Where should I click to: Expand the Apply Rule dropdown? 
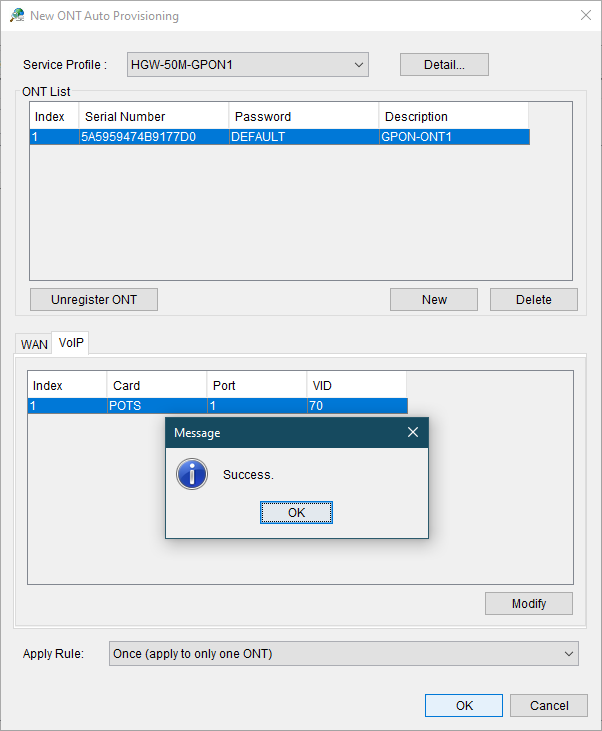(344, 654)
